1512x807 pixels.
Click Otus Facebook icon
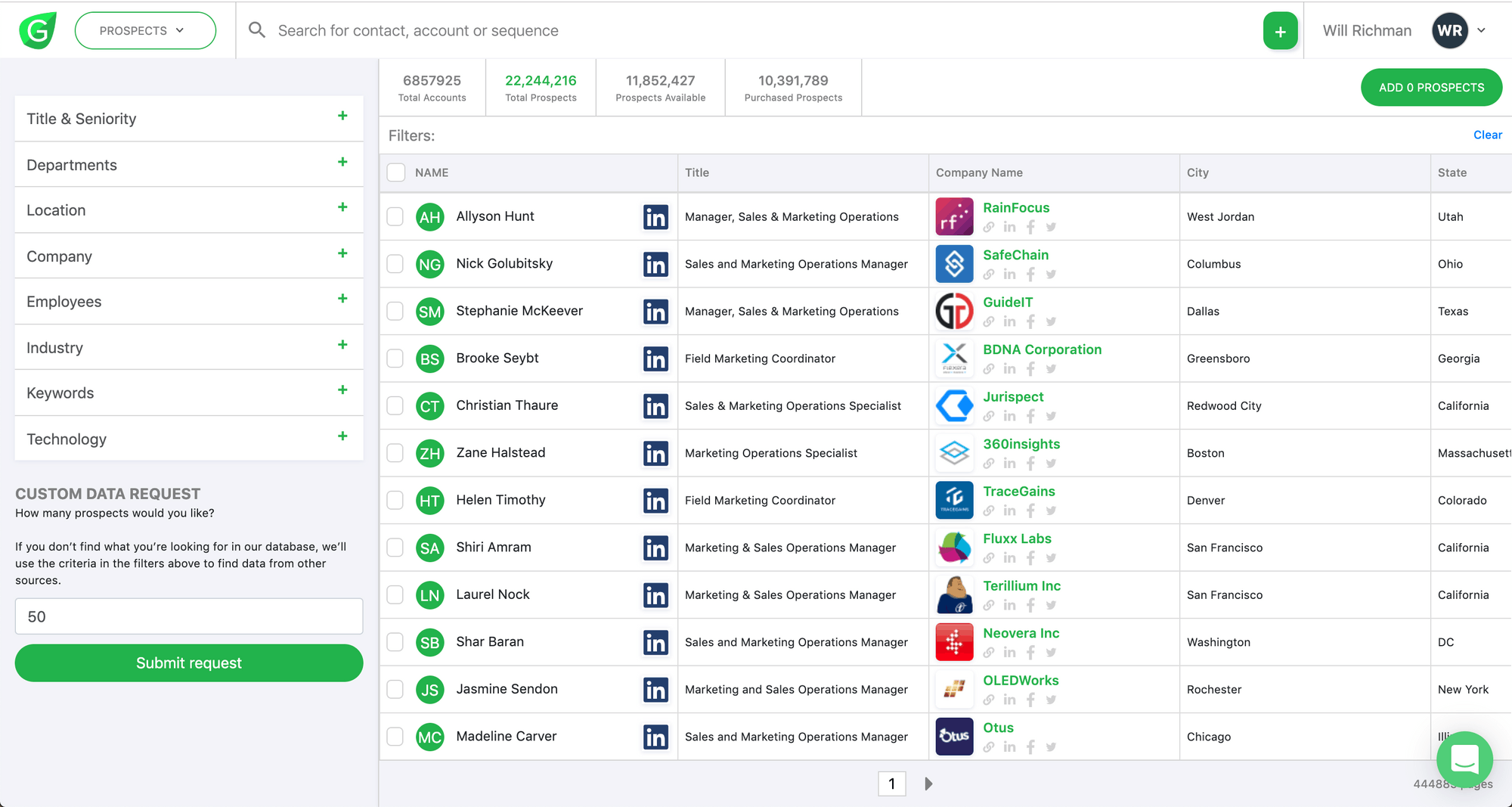(x=1030, y=746)
